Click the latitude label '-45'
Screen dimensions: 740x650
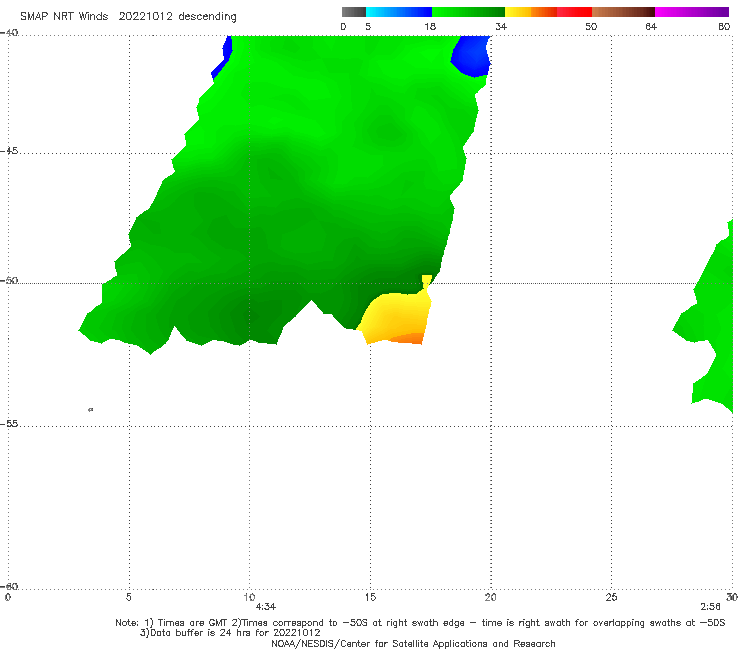tap(9, 151)
